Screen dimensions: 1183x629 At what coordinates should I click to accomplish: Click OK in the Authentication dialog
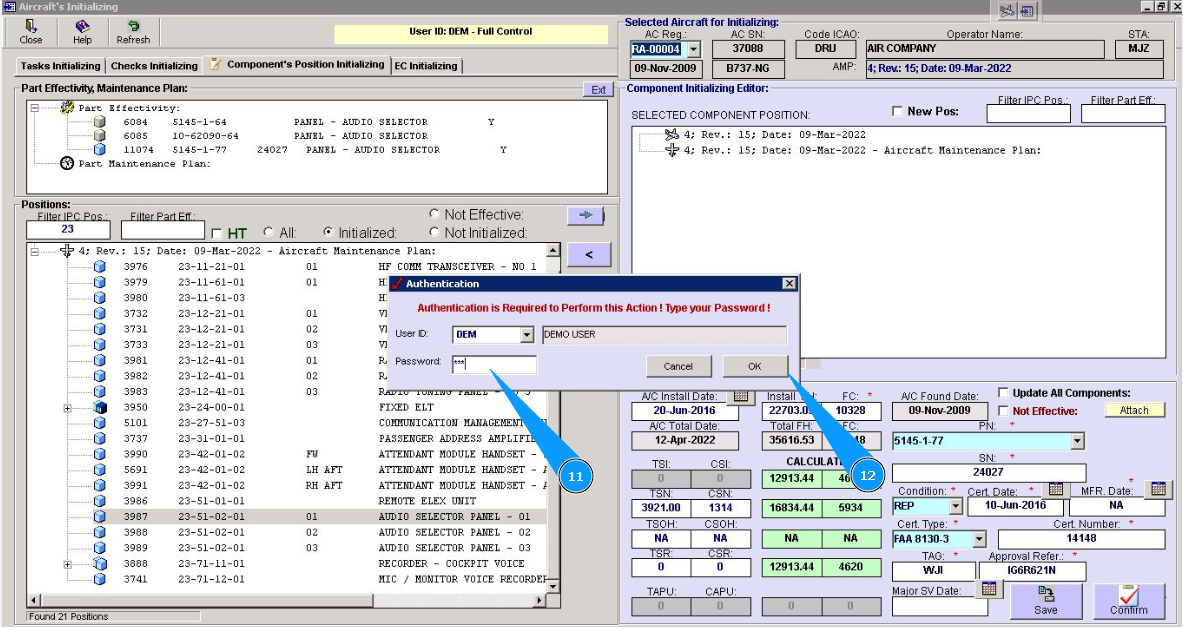(x=755, y=367)
